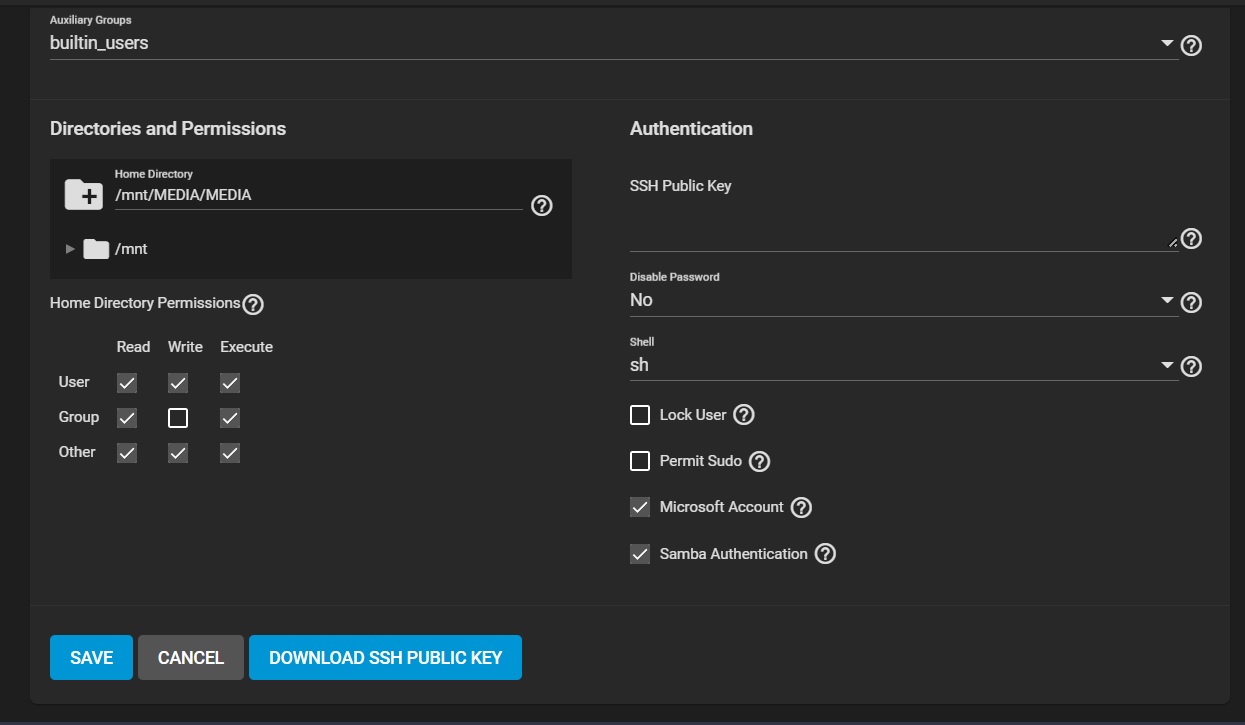
Task: Show help for Disable Password
Action: [1191, 302]
